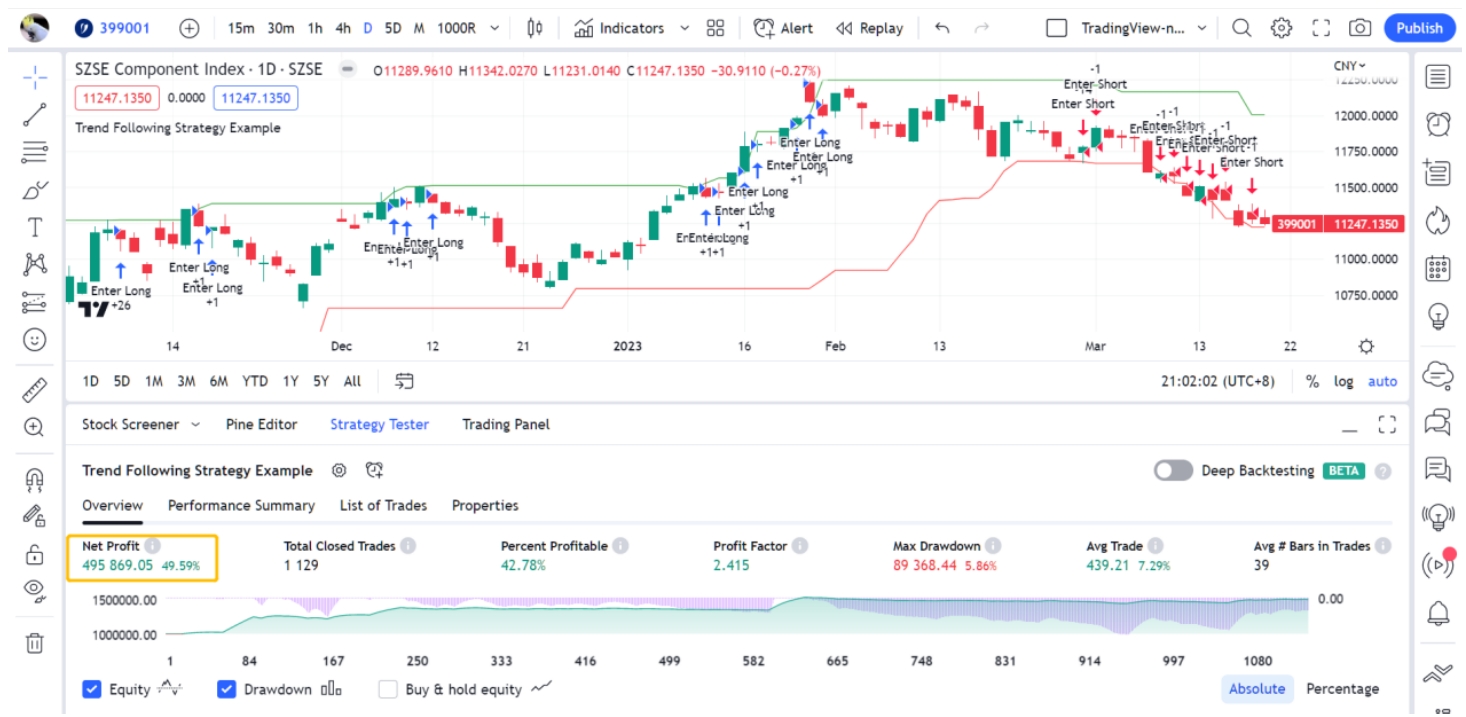Turn on Deep Backtesting switch

pos(1173,471)
